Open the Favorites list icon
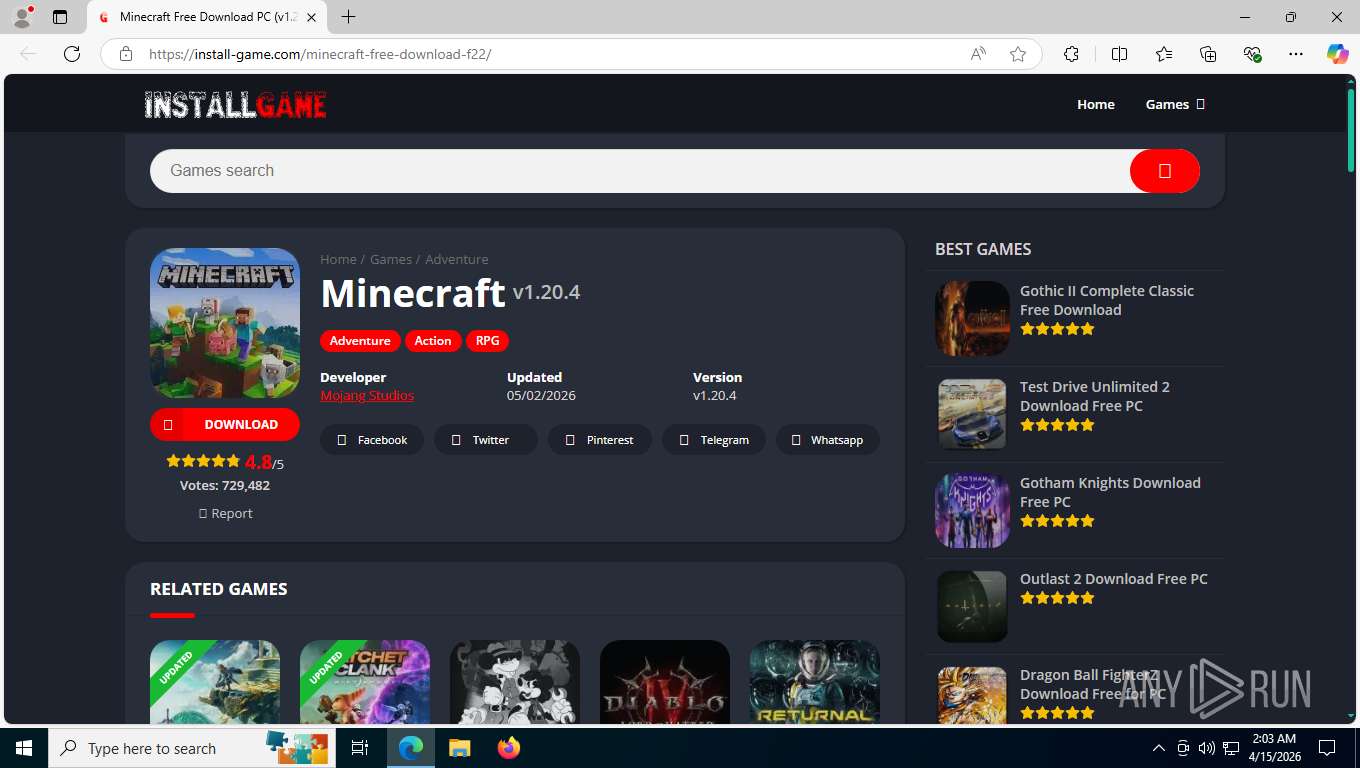 point(1164,54)
